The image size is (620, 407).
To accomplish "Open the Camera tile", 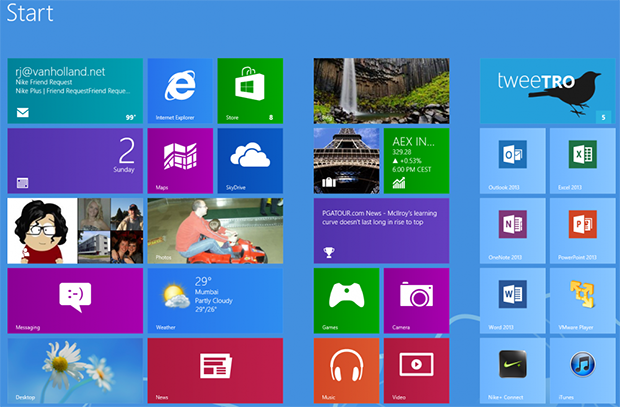I will [x=416, y=301].
